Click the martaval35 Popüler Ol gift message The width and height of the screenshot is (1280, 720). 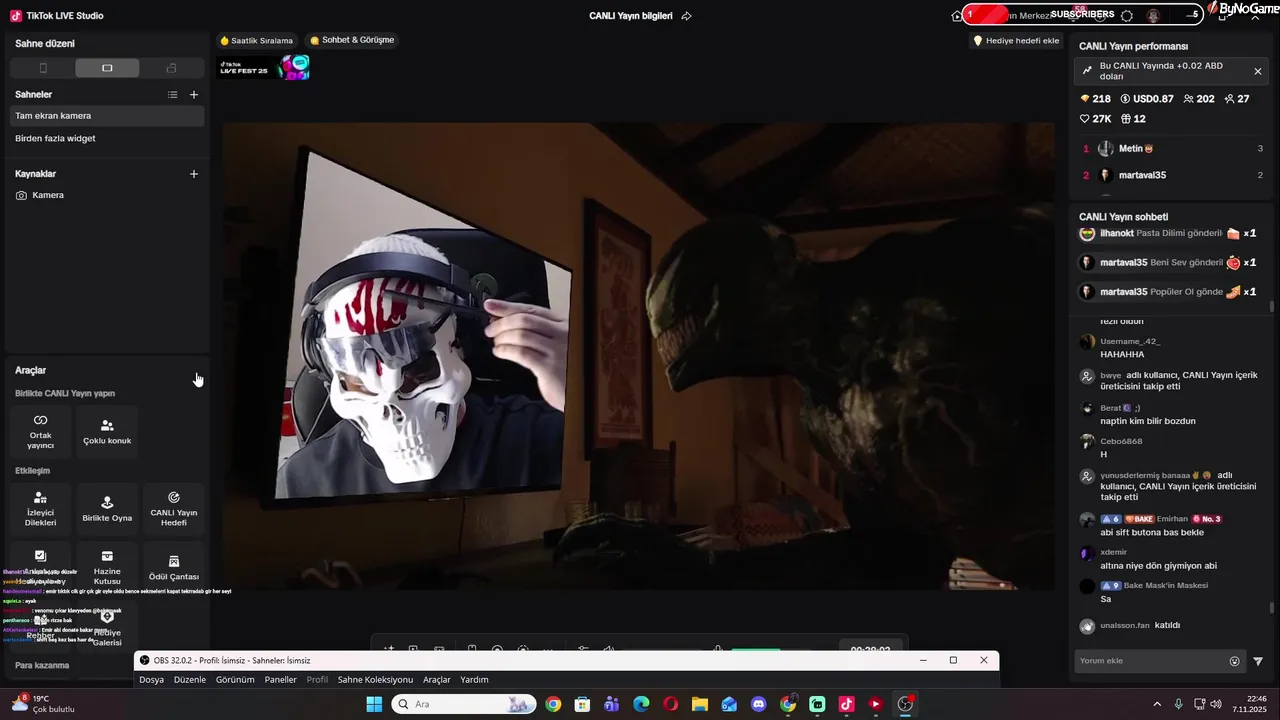1168,291
